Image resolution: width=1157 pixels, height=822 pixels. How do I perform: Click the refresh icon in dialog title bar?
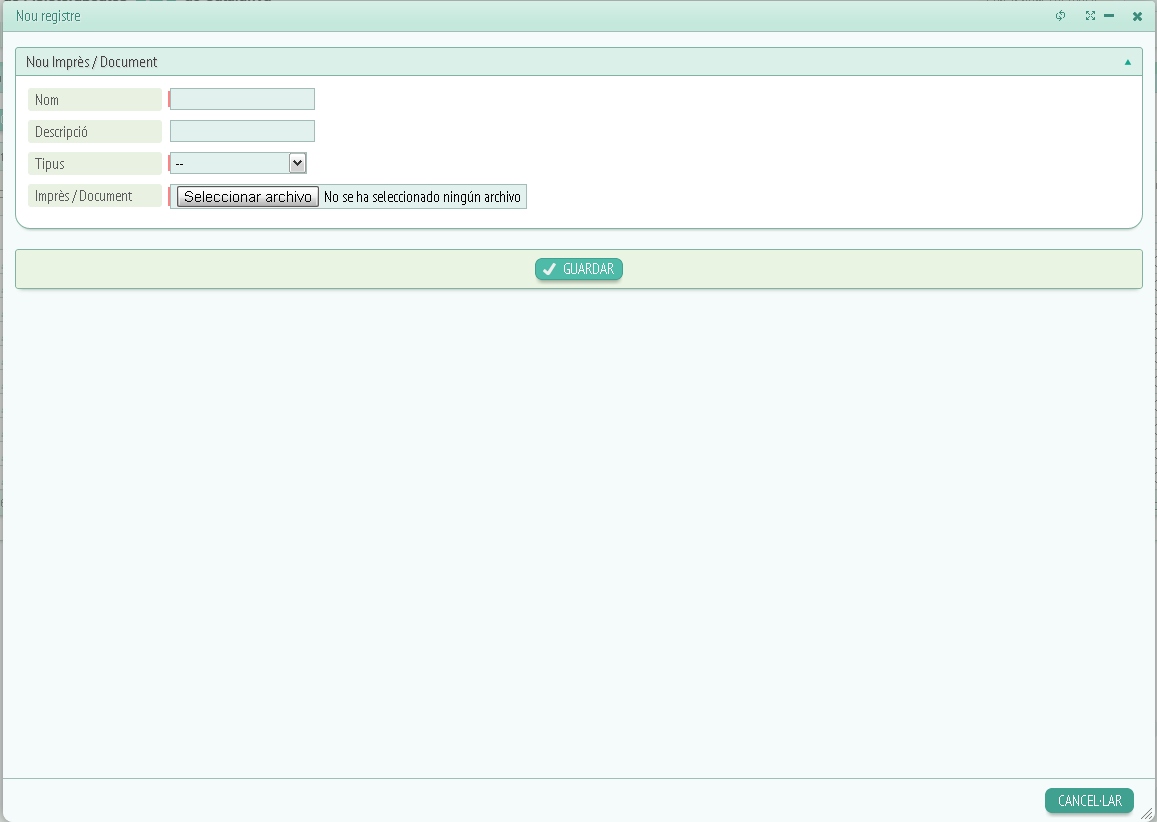[x=1061, y=16]
